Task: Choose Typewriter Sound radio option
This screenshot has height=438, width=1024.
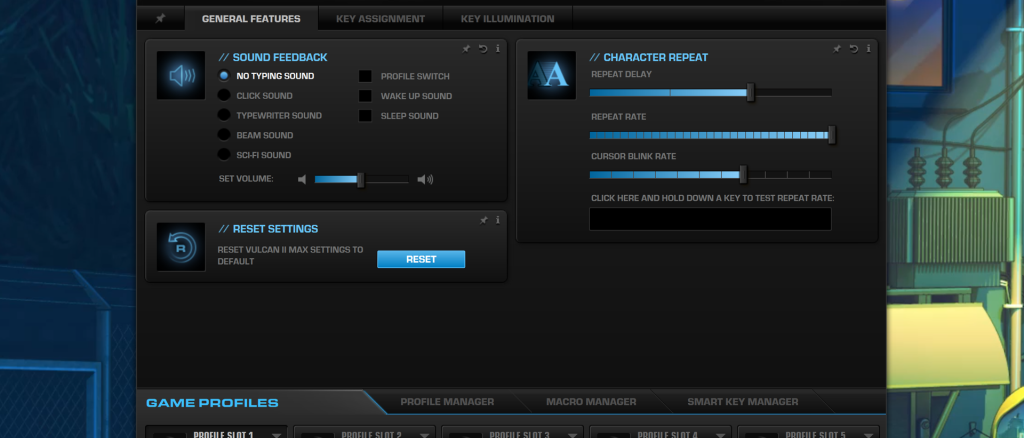Action: (x=224, y=115)
